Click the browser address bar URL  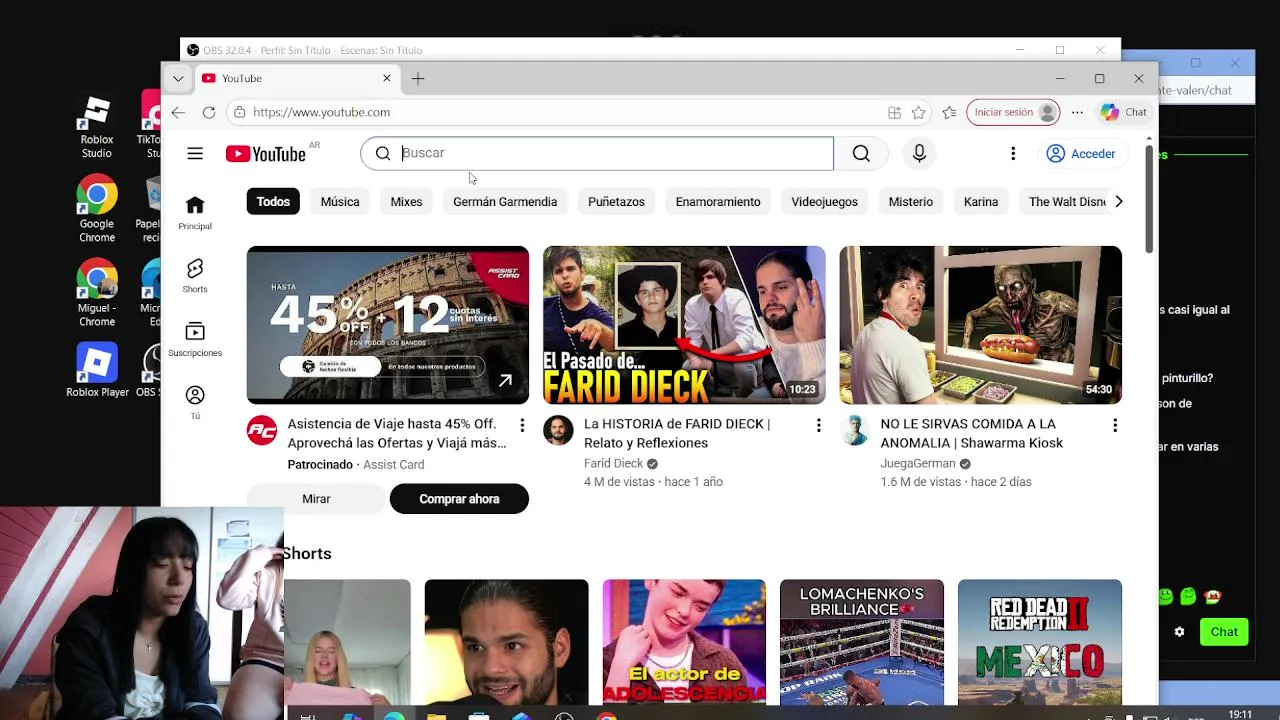(321, 112)
